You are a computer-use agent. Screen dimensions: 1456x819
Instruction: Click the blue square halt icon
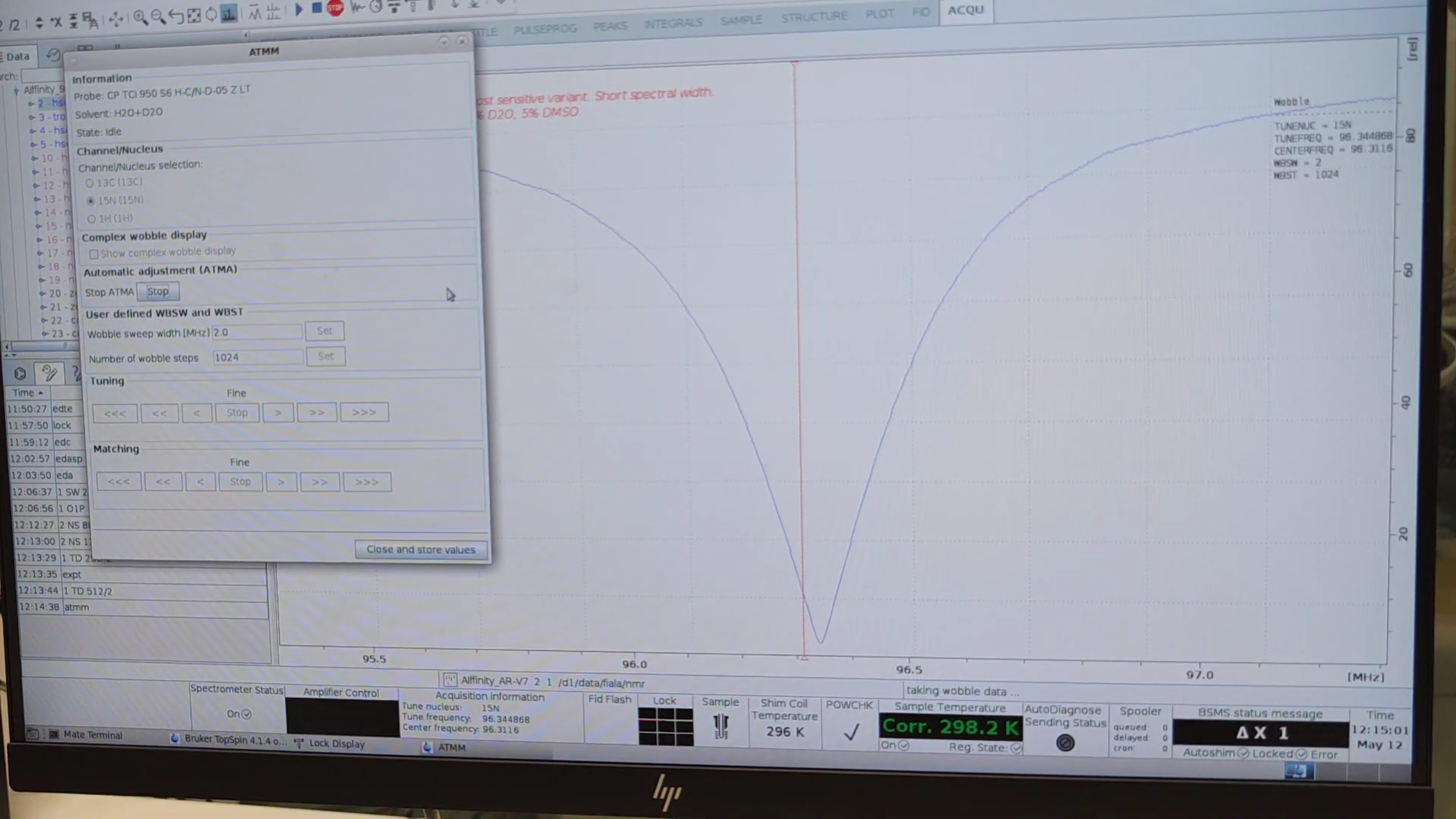pos(317,8)
